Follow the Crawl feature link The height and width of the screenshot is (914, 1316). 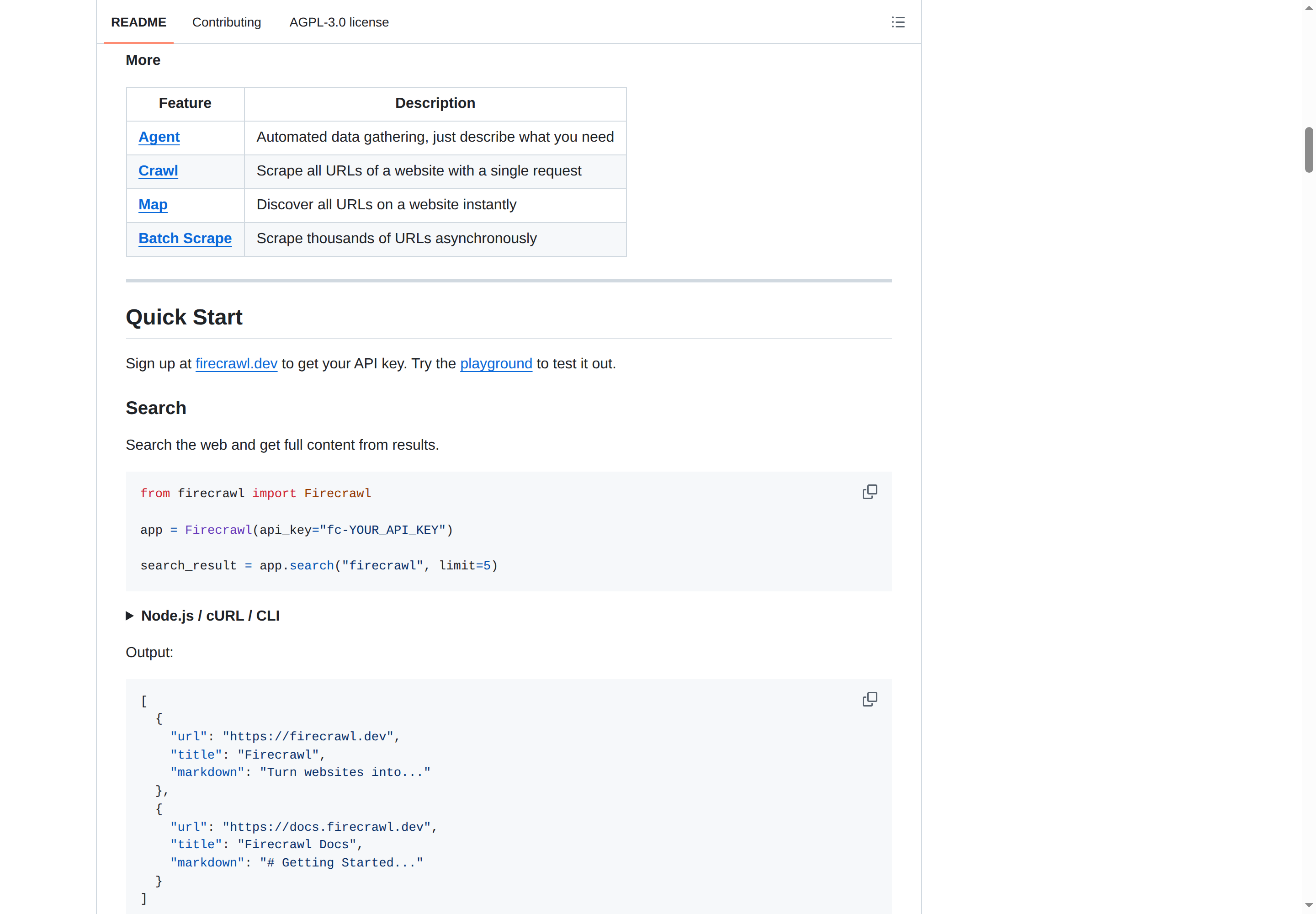(158, 170)
